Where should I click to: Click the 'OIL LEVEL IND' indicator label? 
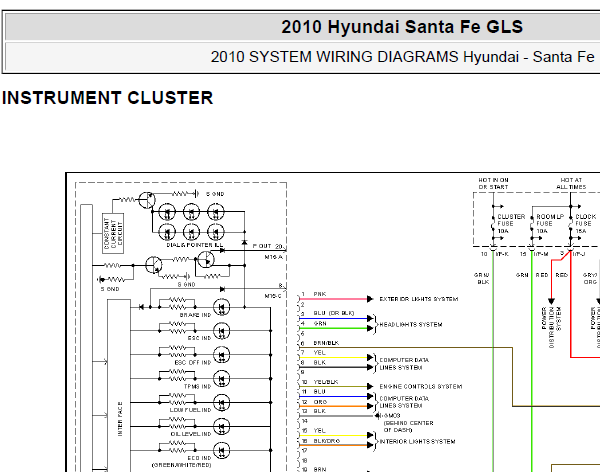tap(191, 434)
